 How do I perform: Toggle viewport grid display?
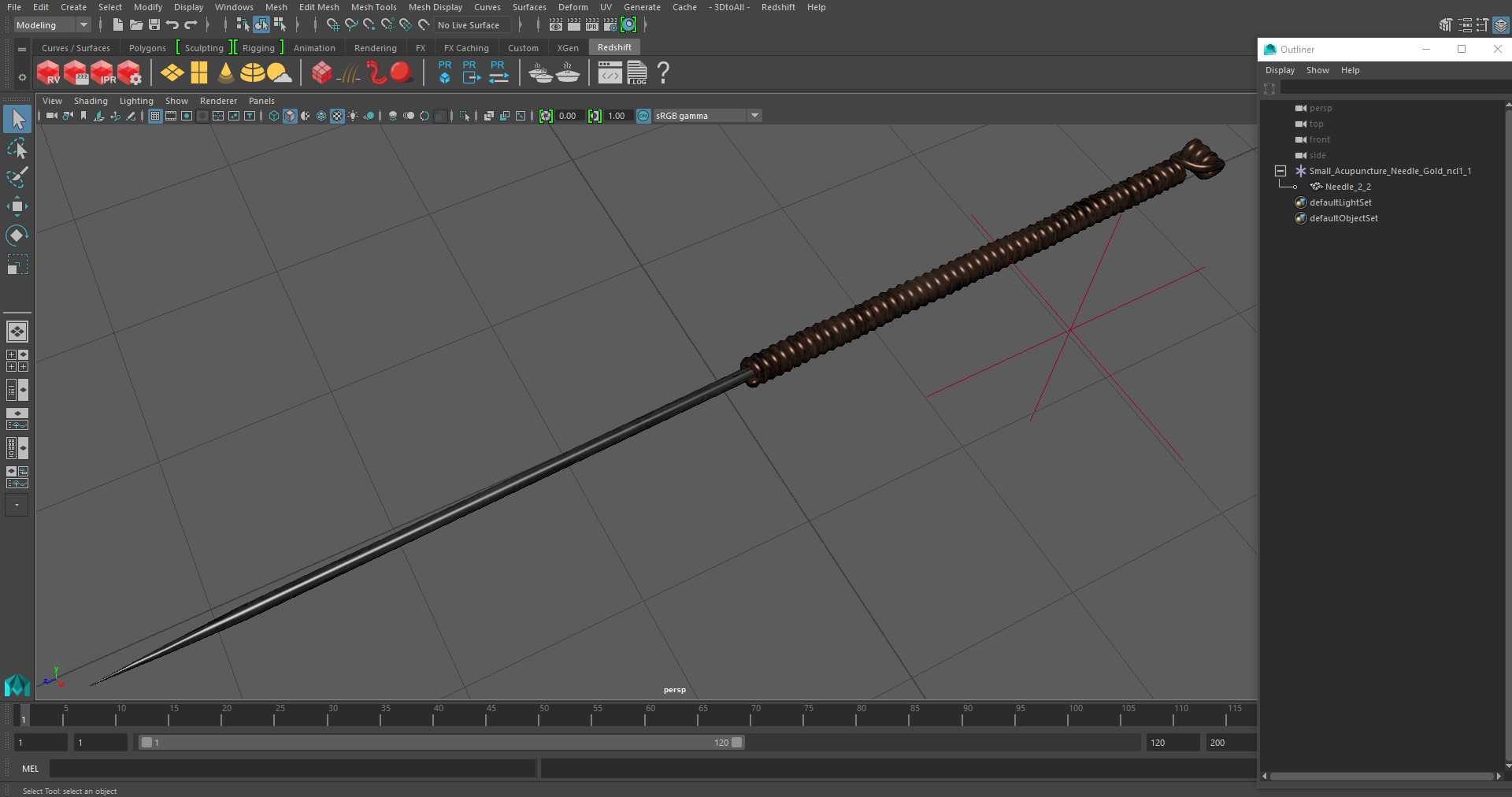(155, 116)
